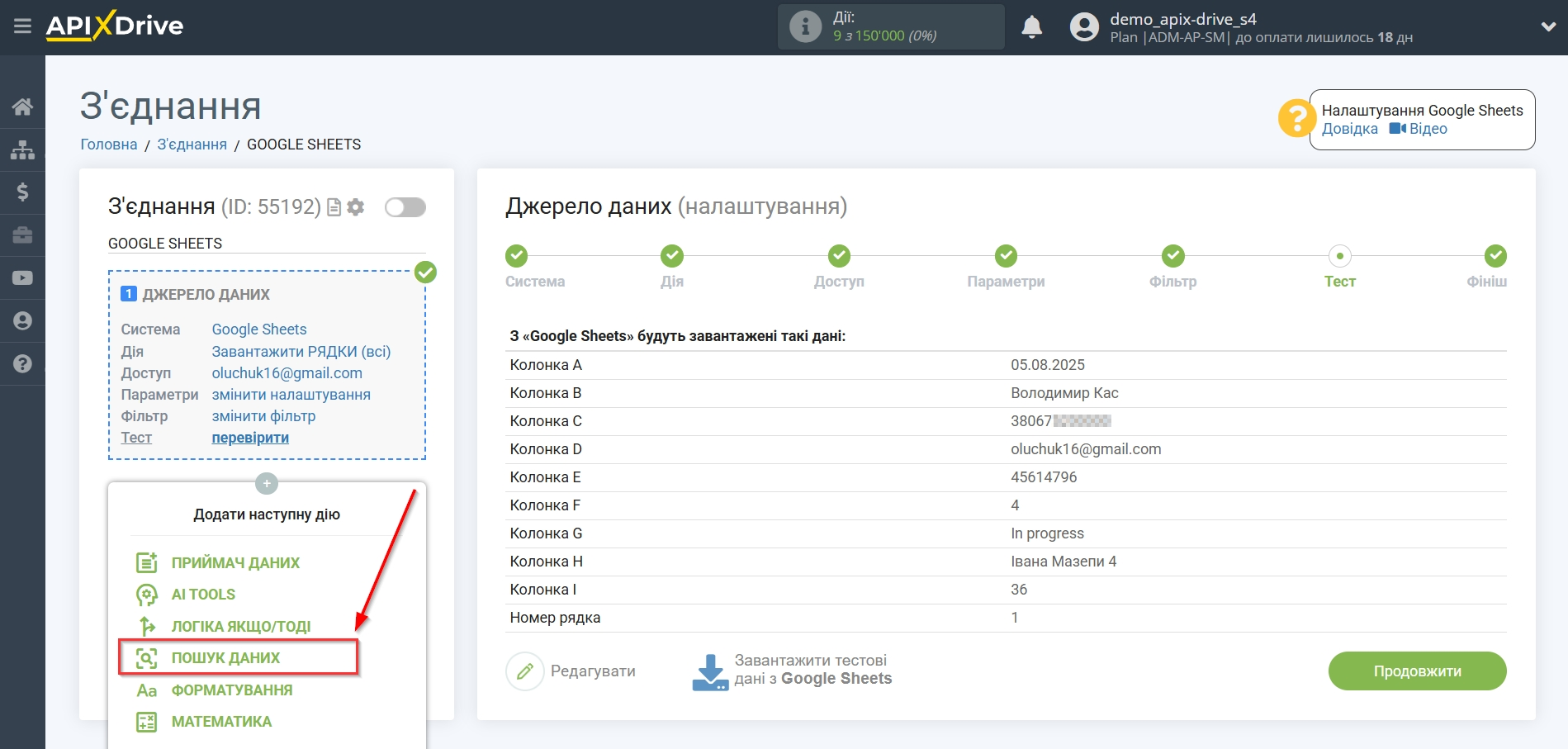Click змінити налаштування link
The image size is (1568, 749).
click(x=291, y=395)
